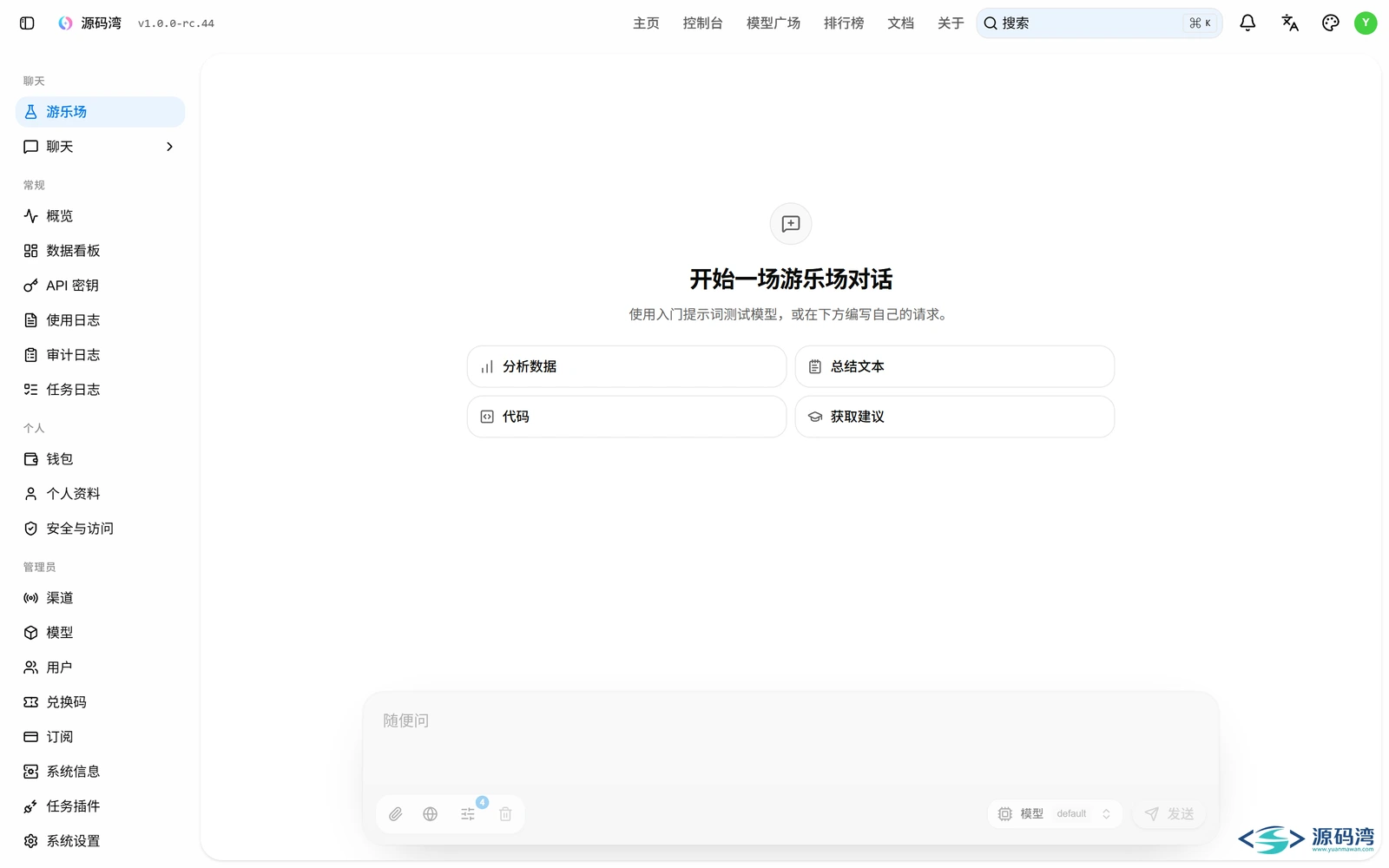Open the 模型 default model selector

click(1055, 814)
